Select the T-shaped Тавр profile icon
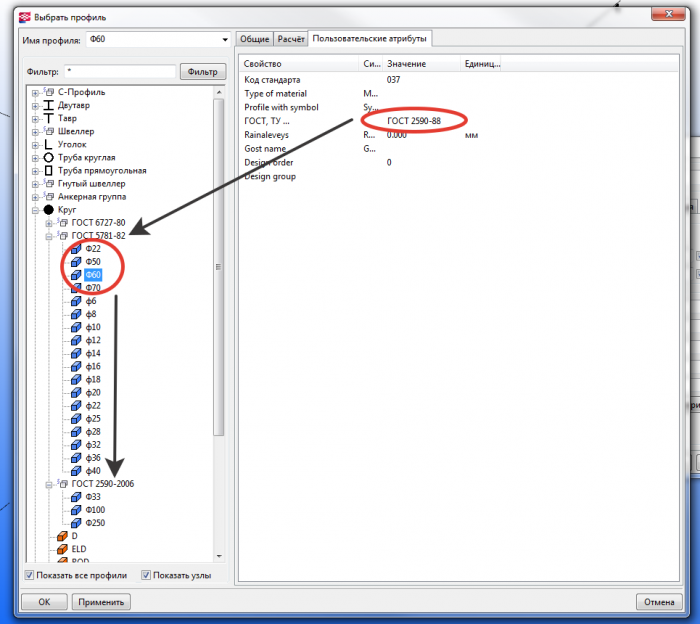Image resolution: width=700 pixels, height=624 pixels. (48, 118)
